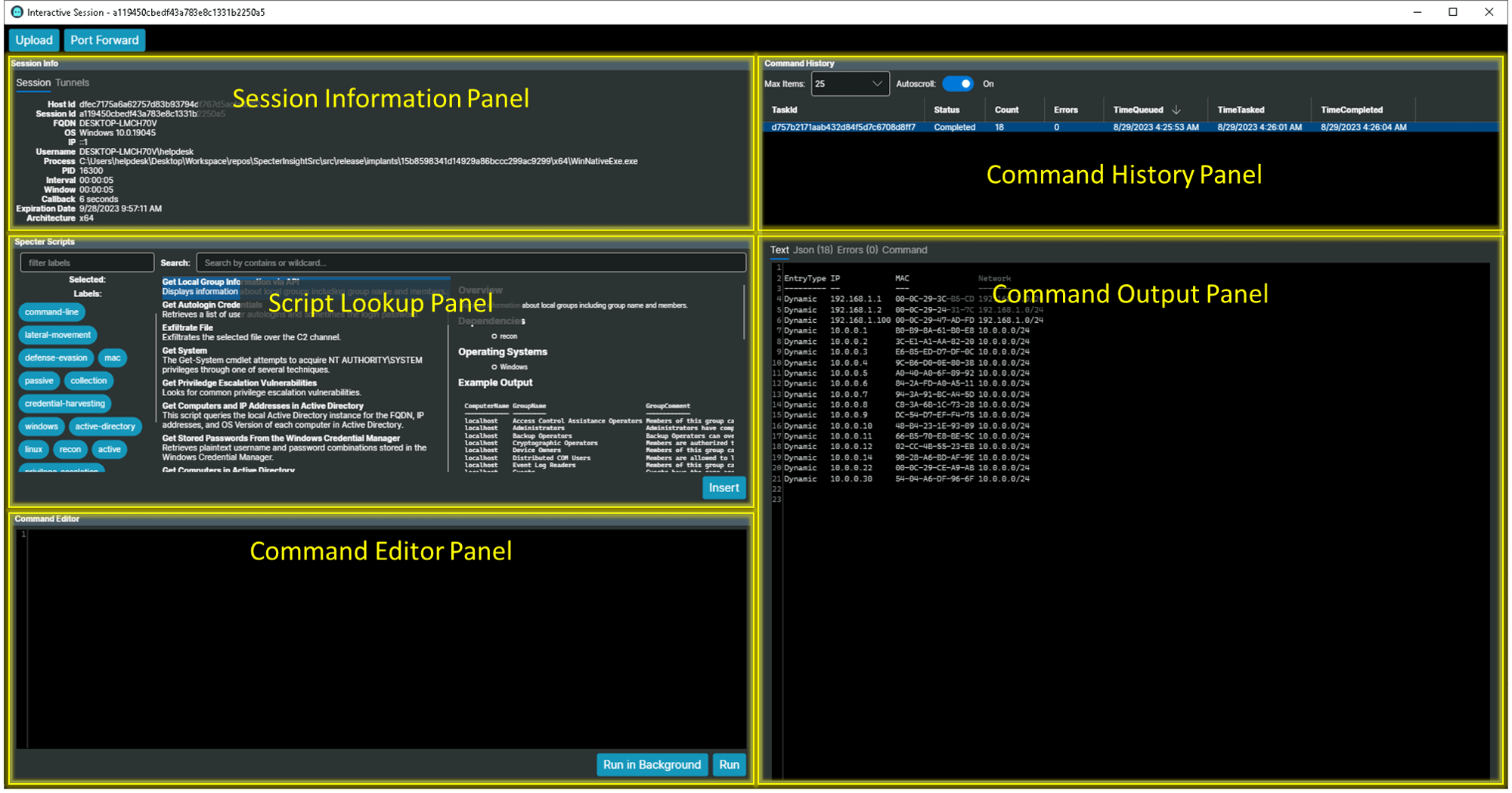Sort command history by TaskId column
Viewport: 1512px width, 793px height.
coord(785,110)
